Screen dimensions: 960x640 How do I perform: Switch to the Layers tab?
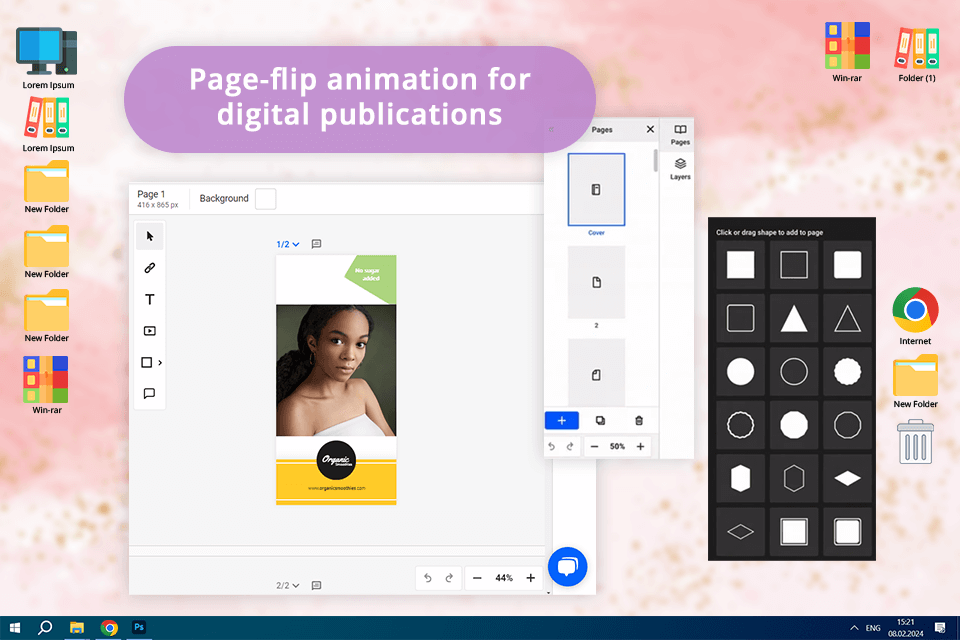pyautogui.click(x=680, y=169)
